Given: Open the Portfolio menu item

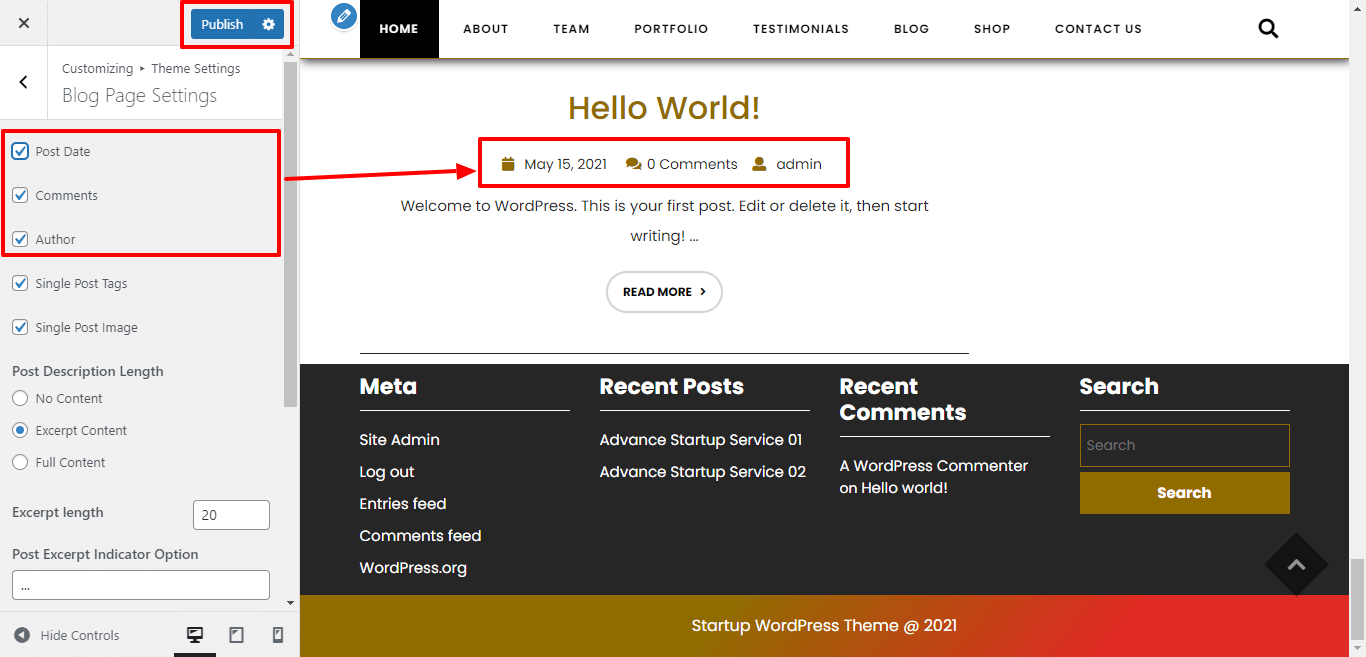Looking at the screenshot, I should pos(671,29).
